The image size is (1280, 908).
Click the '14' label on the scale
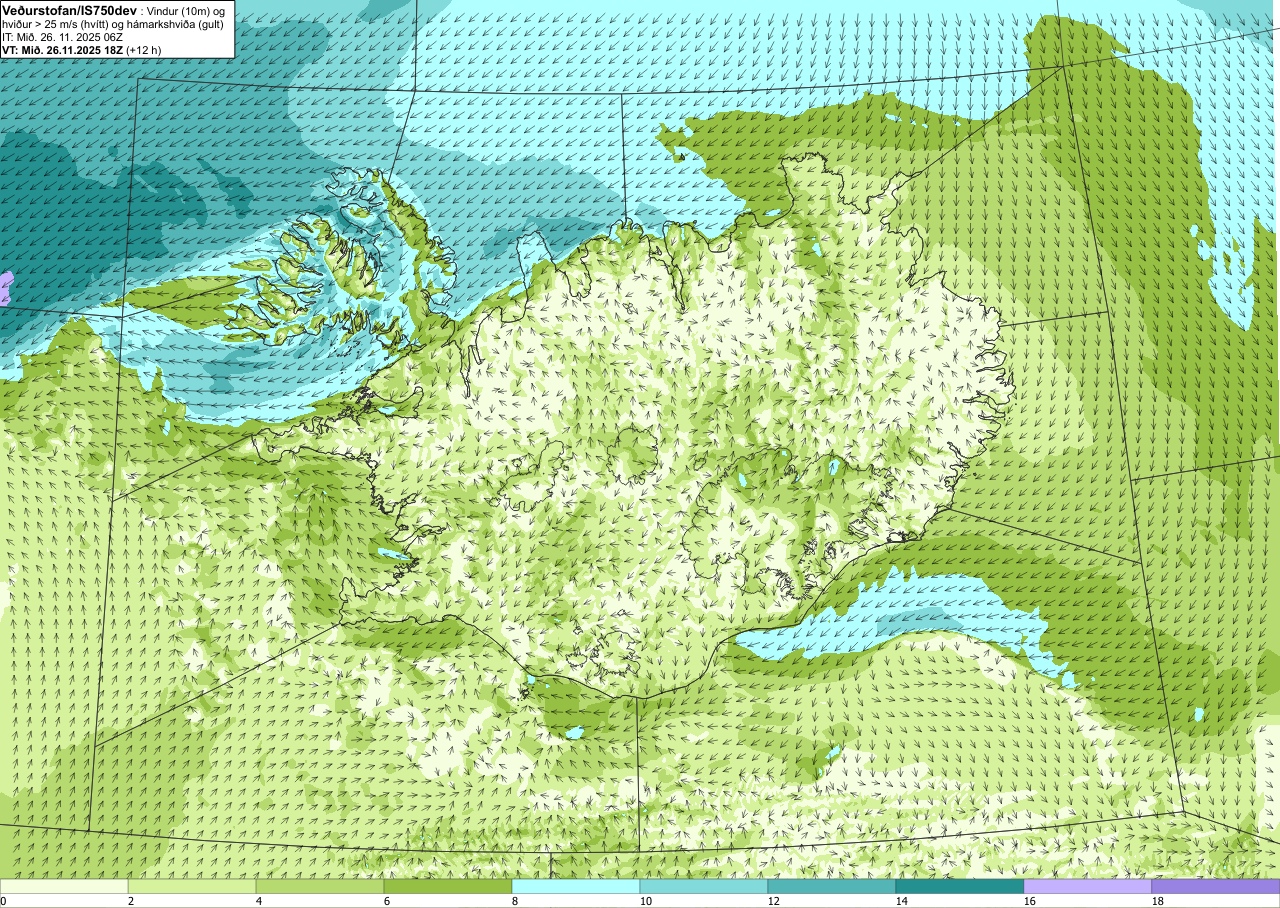[902, 901]
